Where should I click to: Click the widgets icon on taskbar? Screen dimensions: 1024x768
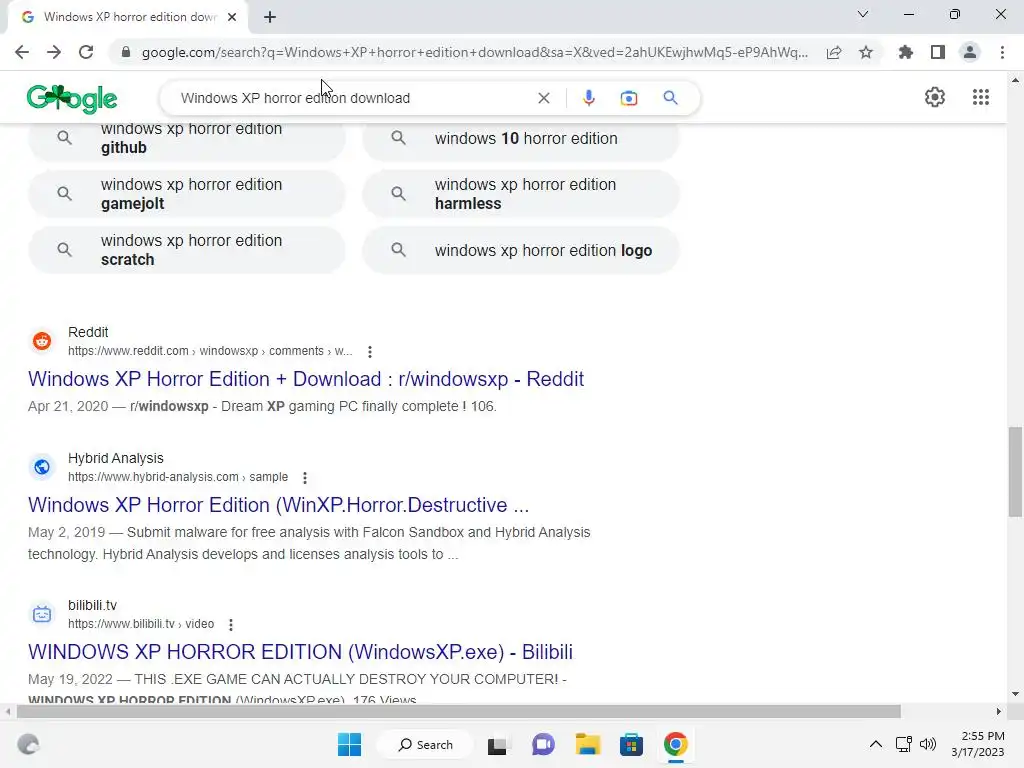tap(28, 744)
